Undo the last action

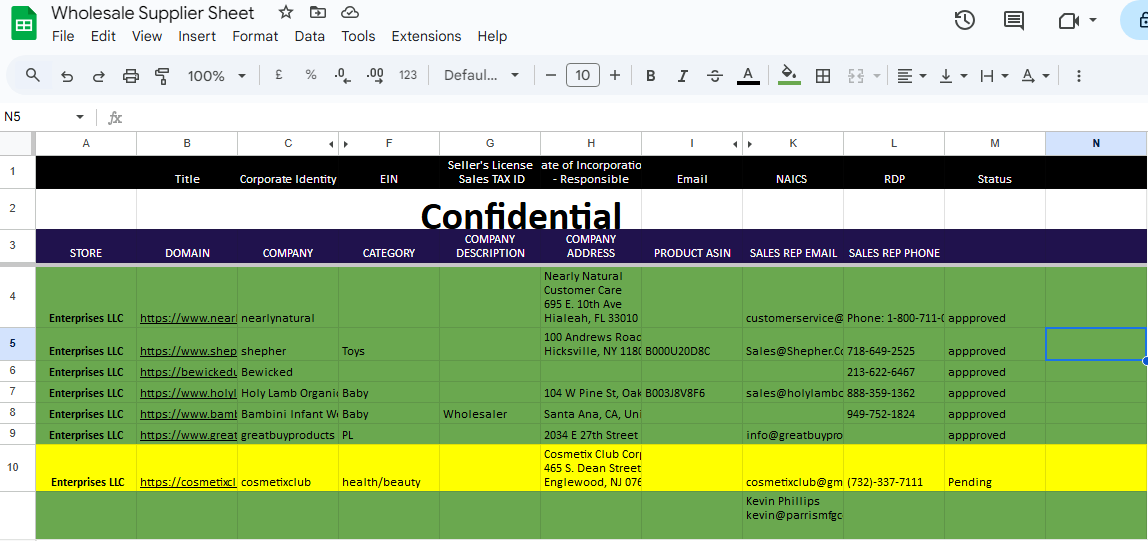[67, 75]
